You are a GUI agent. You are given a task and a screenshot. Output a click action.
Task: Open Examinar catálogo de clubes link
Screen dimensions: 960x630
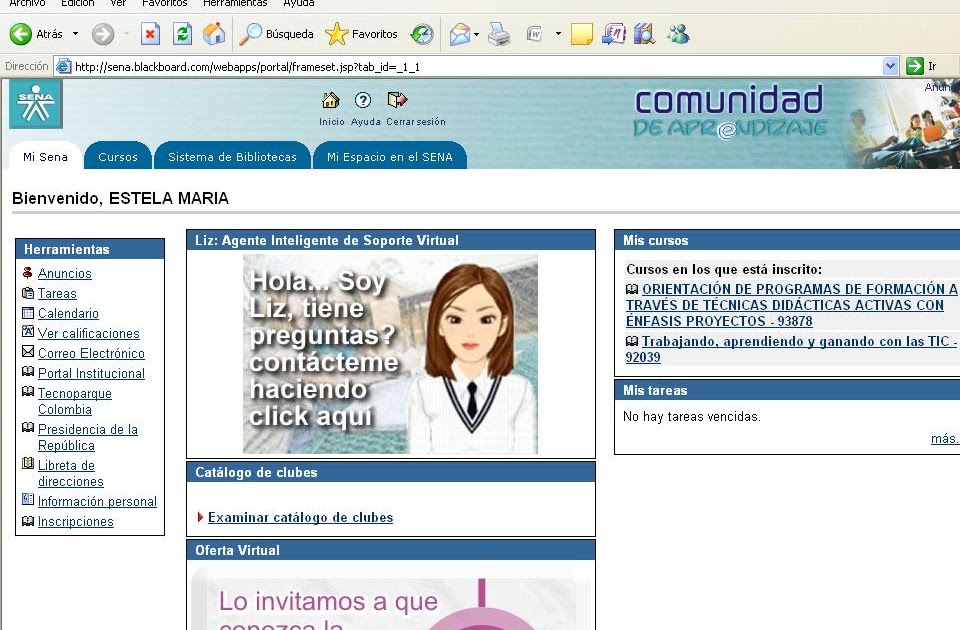300,517
